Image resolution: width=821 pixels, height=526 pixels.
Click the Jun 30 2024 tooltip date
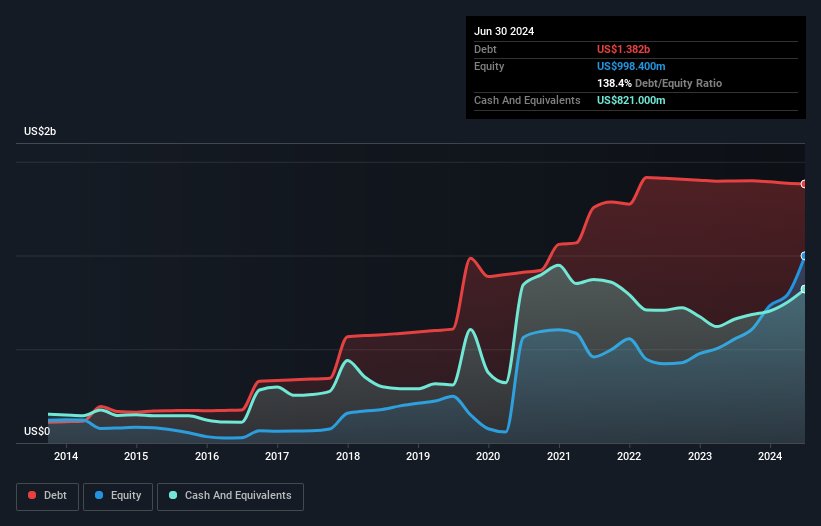tap(504, 31)
